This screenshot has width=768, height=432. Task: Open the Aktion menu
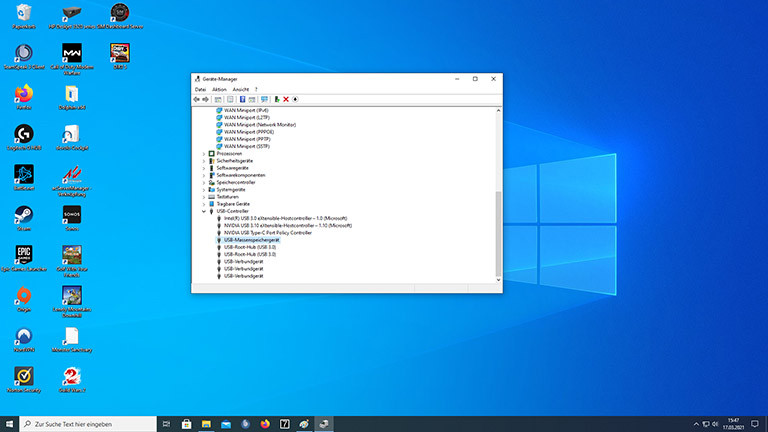click(219, 89)
